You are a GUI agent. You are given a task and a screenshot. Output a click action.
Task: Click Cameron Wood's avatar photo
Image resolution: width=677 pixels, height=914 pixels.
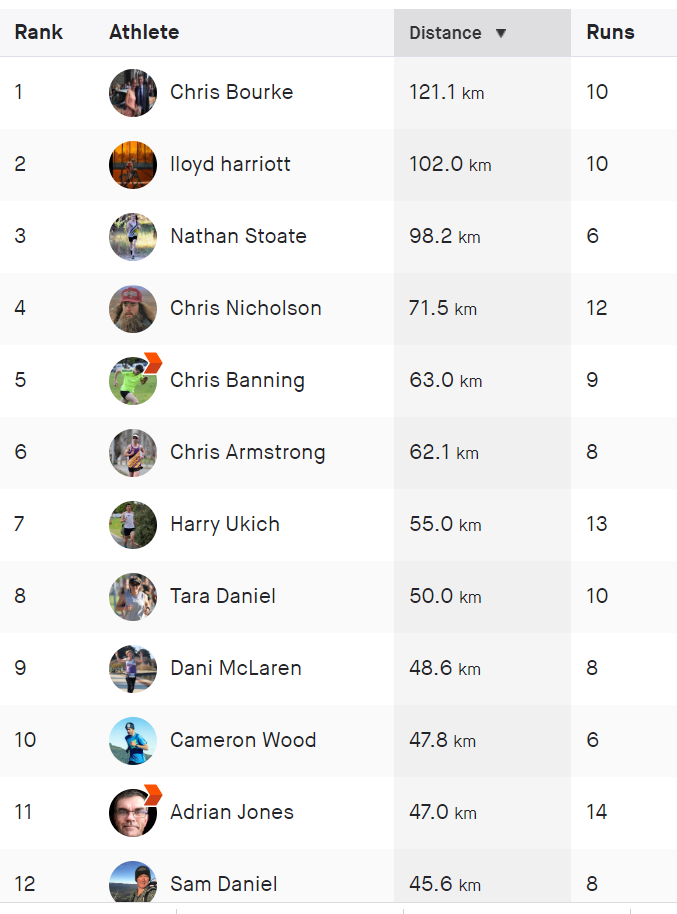pyautogui.click(x=133, y=740)
